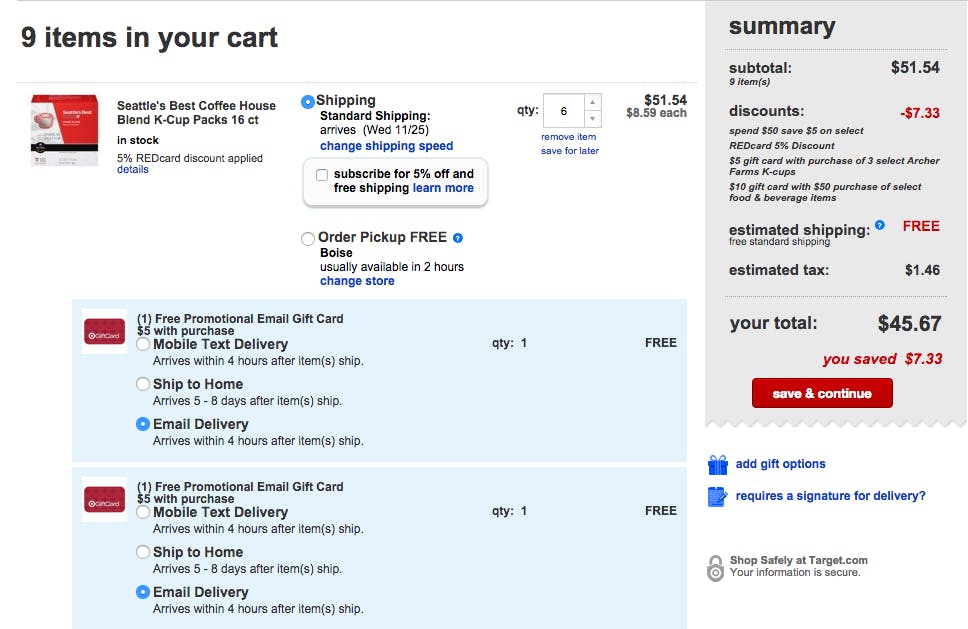Select Mobile Text Delivery for first gift card
Viewport: 968px width, 629px height.
click(x=143, y=344)
